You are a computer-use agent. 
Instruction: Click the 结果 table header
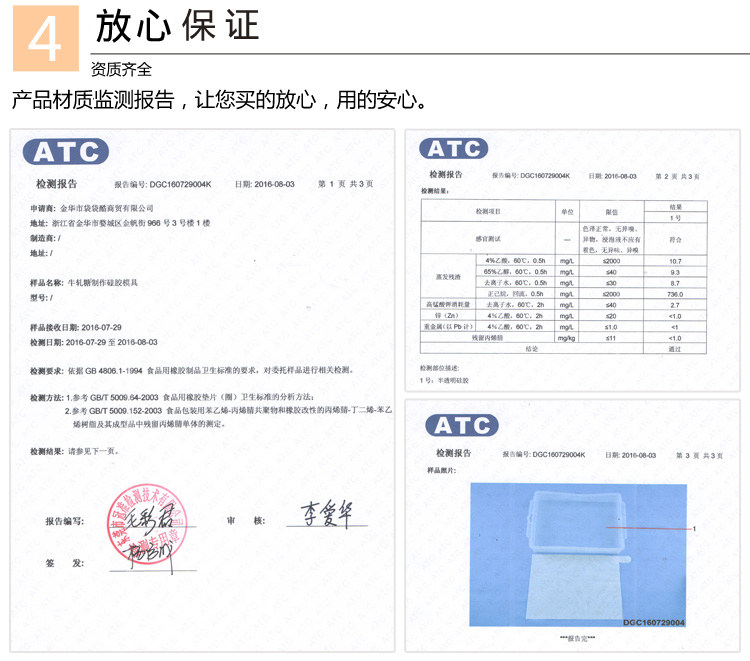click(675, 207)
